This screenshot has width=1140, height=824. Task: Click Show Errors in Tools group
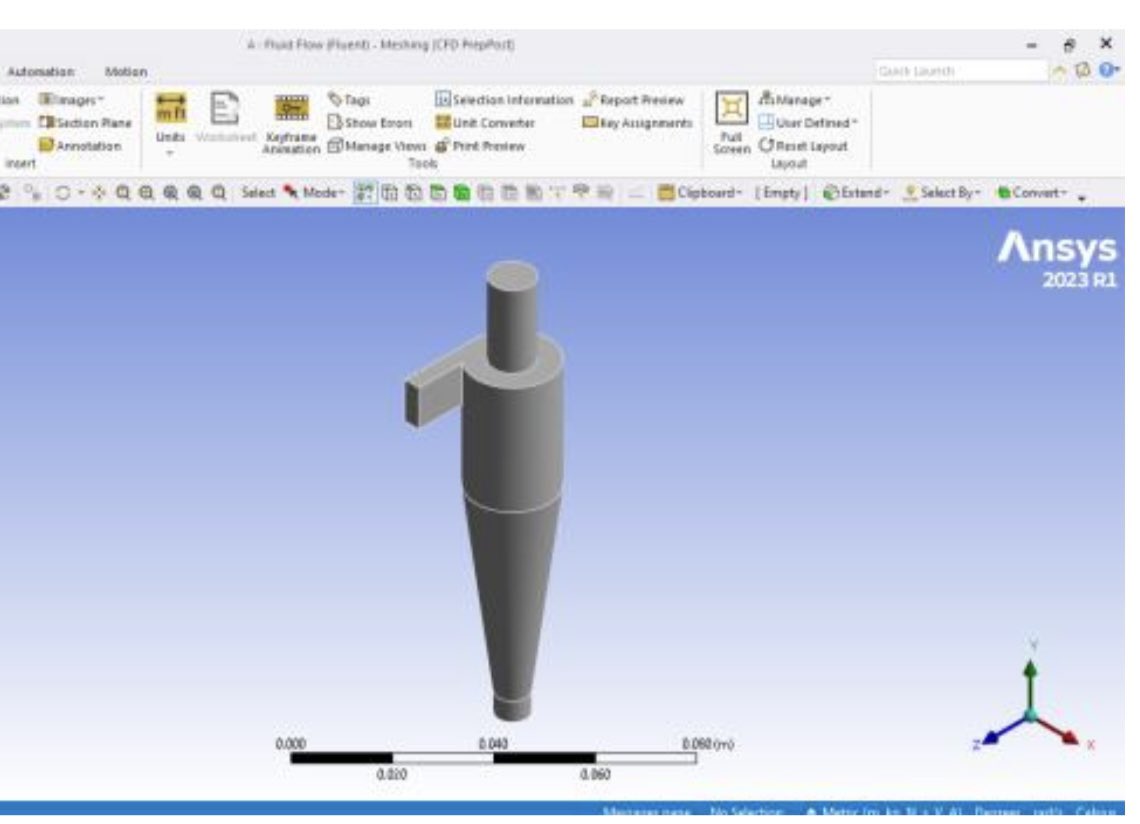point(370,122)
